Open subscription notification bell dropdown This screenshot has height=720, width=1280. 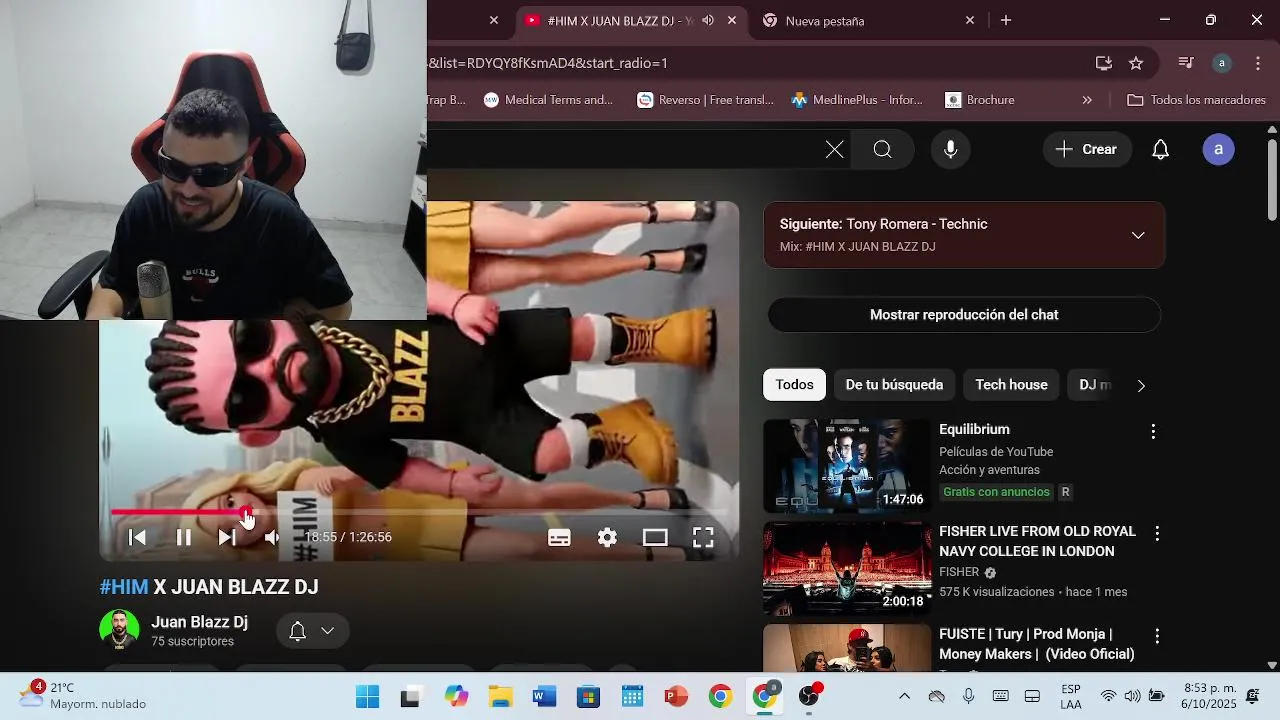tap(312, 631)
